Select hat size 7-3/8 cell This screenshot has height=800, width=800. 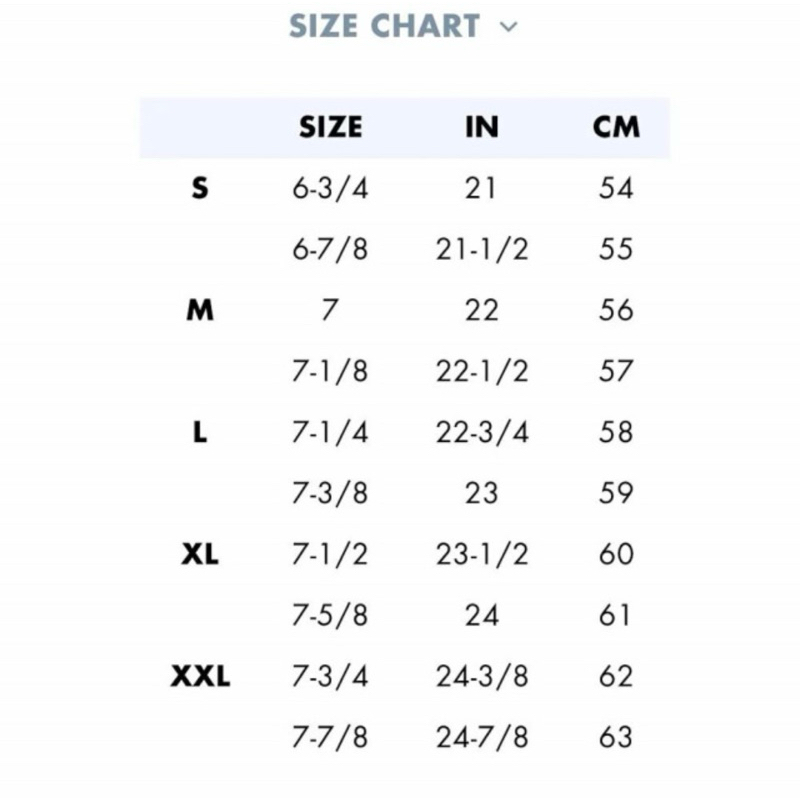[x=330, y=493]
